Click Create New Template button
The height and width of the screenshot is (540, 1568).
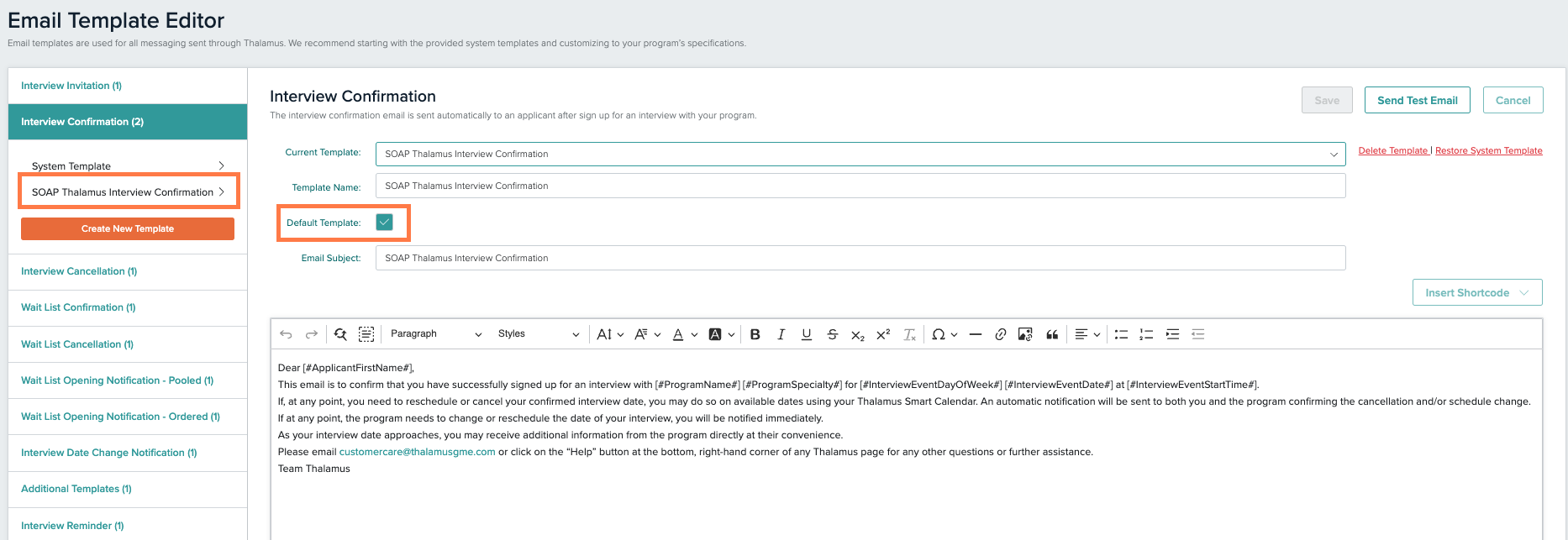[128, 228]
